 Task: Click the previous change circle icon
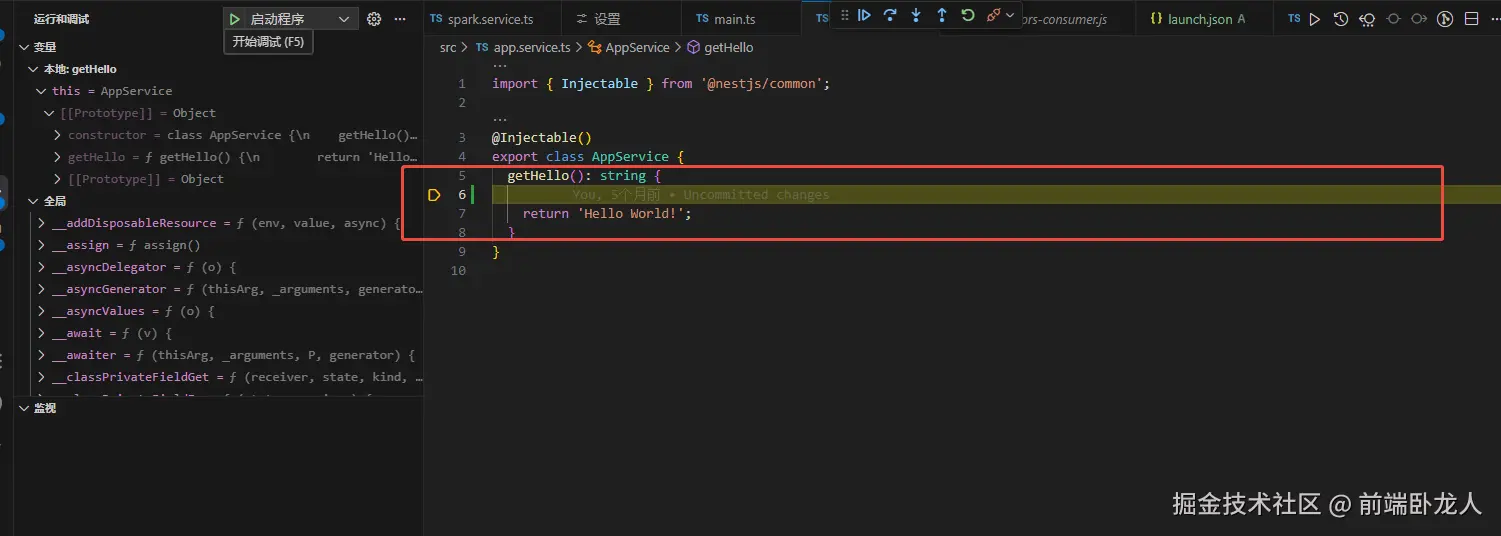[x=1393, y=19]
